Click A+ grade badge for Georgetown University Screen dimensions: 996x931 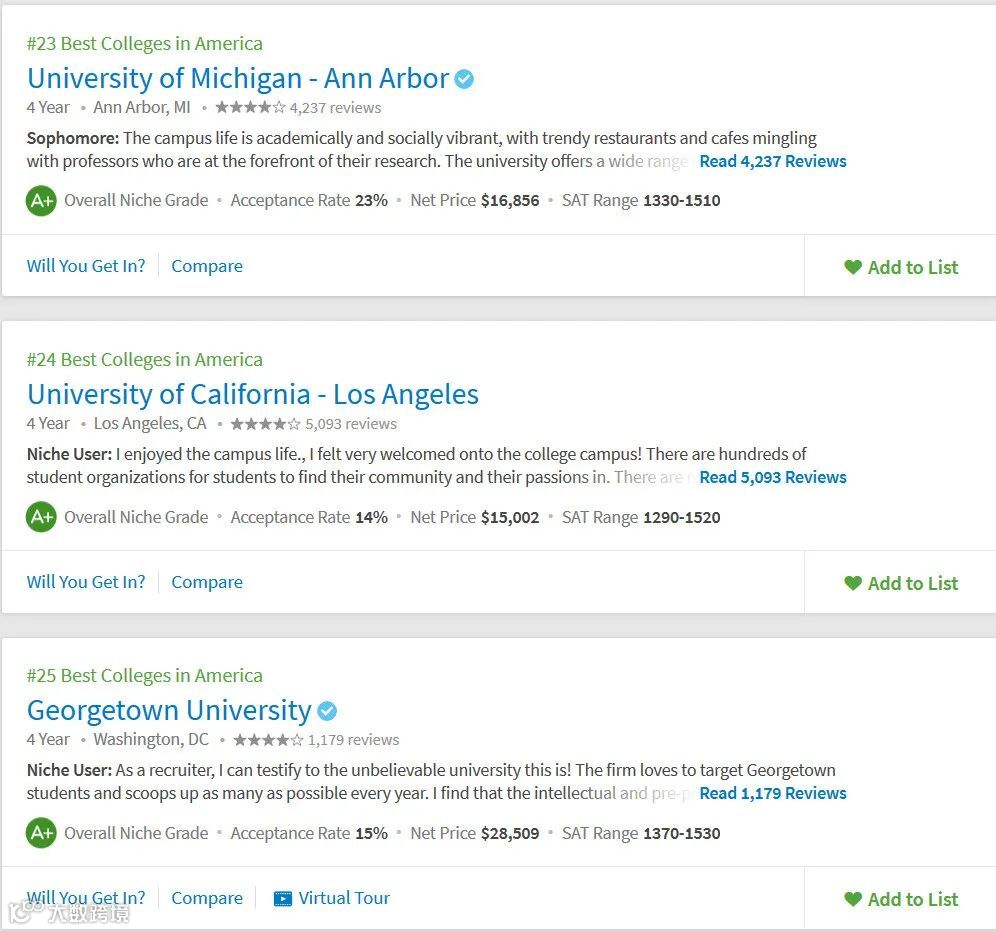coord(41,833)
